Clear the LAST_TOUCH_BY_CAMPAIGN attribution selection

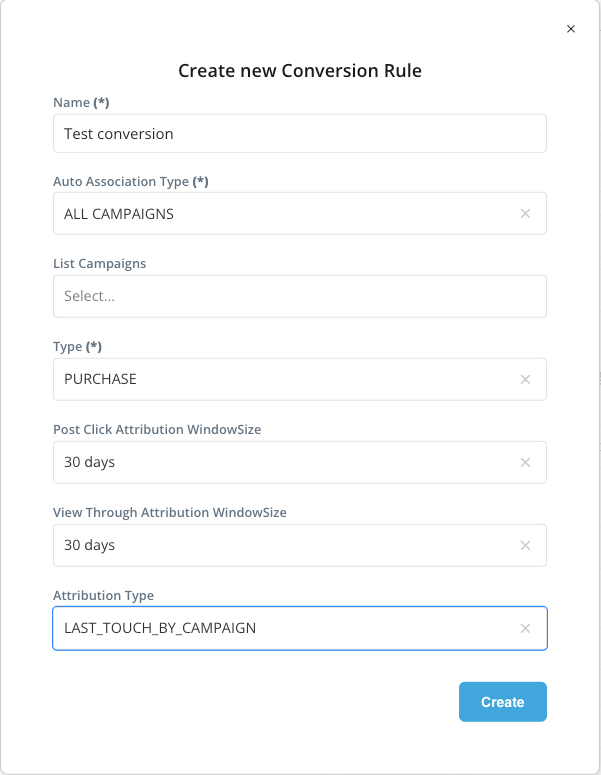point(525,628)
